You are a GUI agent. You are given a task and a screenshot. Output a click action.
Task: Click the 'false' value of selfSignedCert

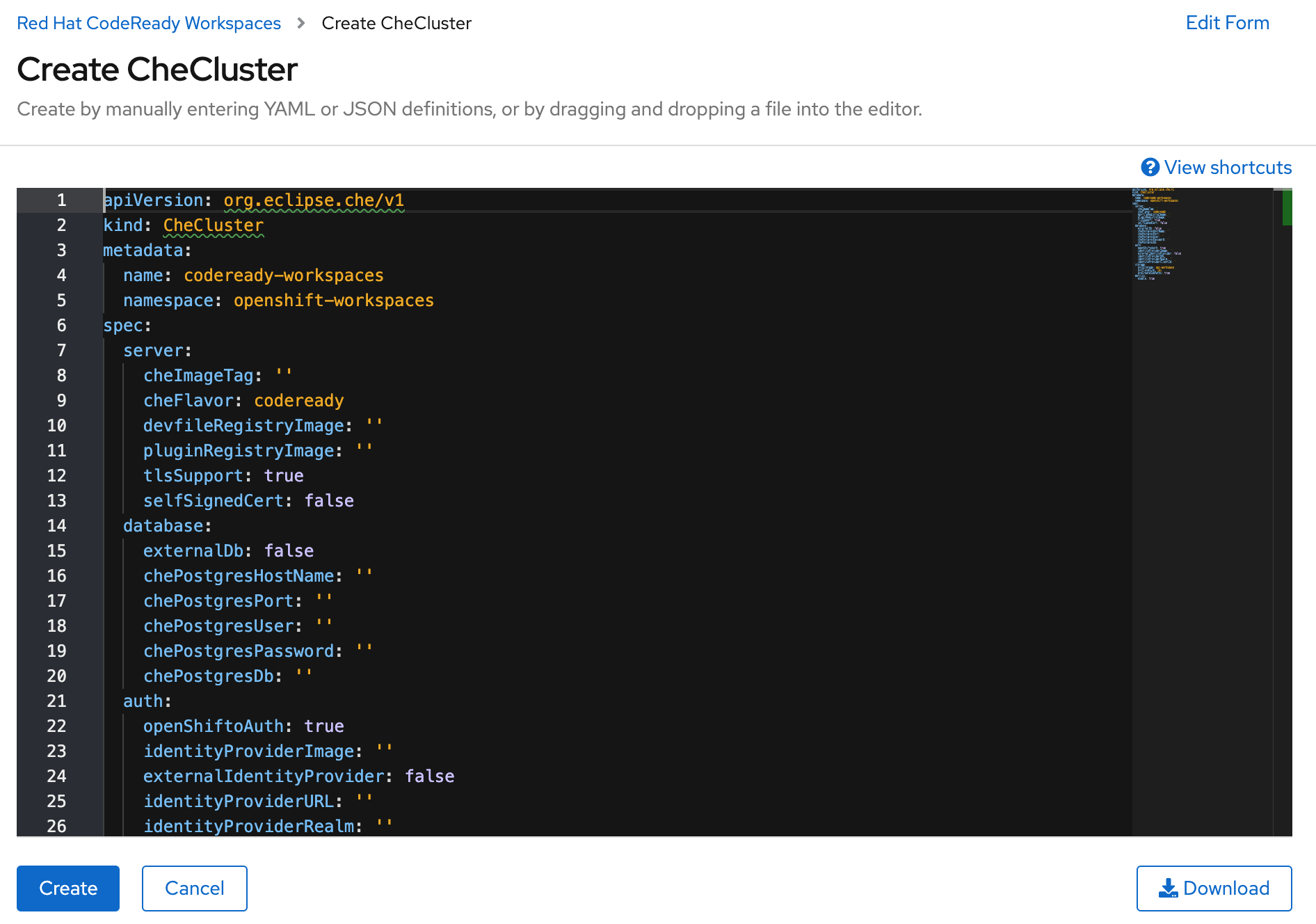pos(329,501)
